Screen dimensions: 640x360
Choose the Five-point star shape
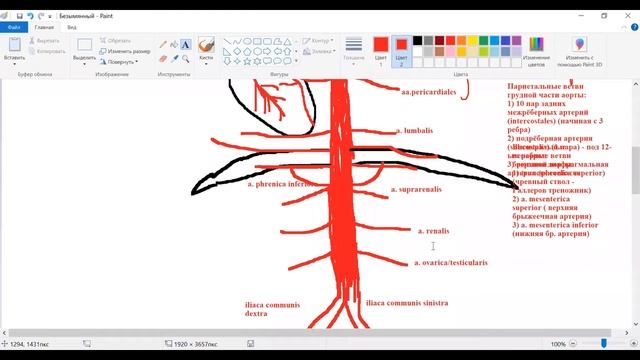click(x=247, y=61)
